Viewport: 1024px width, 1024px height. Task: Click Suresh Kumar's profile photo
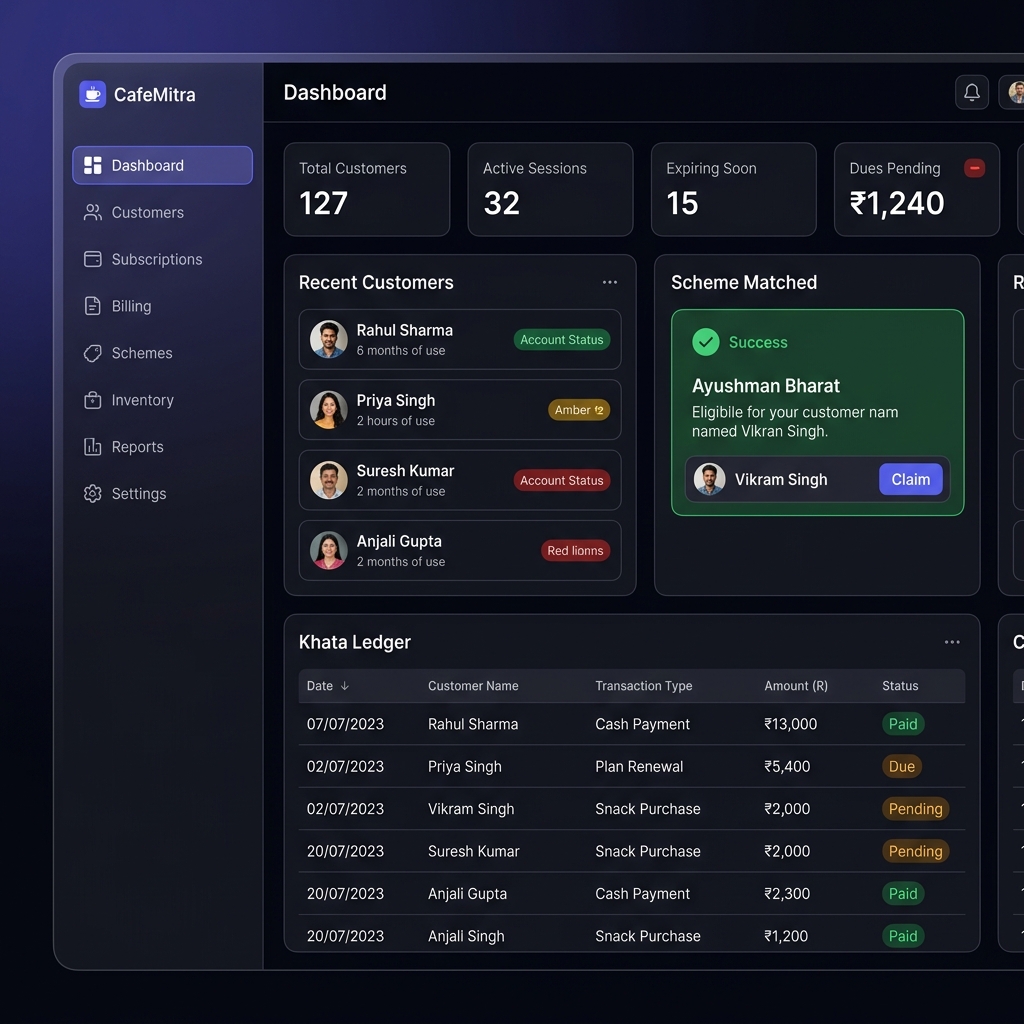[x=328, y=480]
